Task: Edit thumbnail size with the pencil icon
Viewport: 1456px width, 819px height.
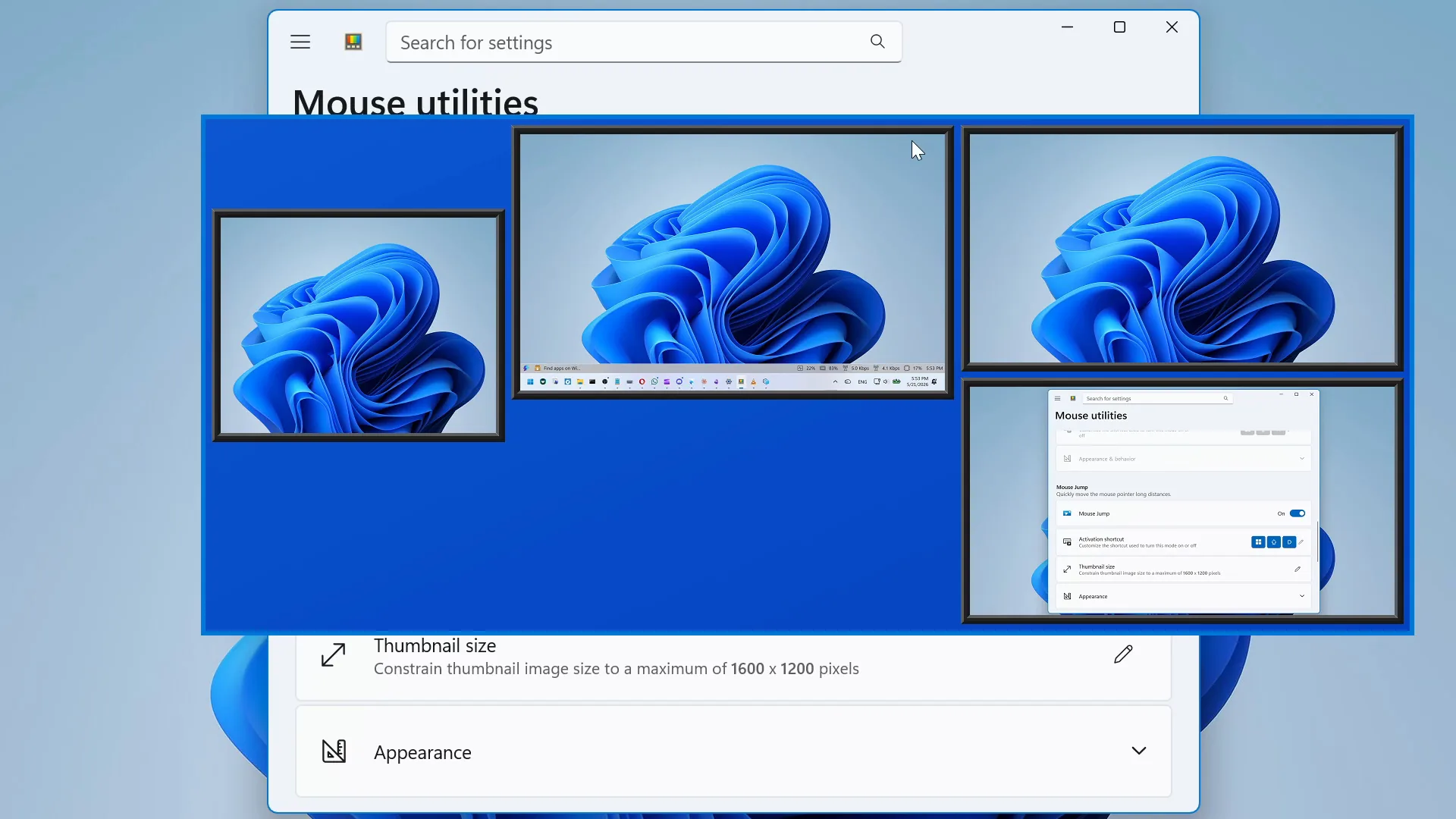Action: 1123,654
